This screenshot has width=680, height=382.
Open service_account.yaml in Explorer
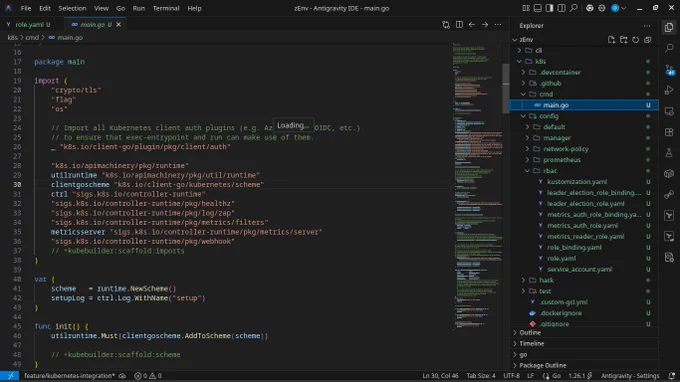pyautogui.click(x=579, y=269)
